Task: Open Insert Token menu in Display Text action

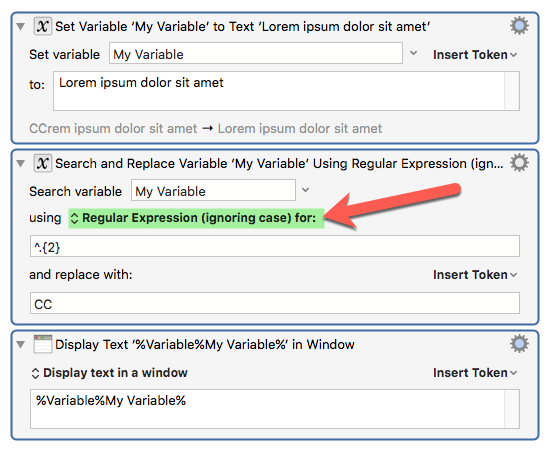Action: [475, 373]
